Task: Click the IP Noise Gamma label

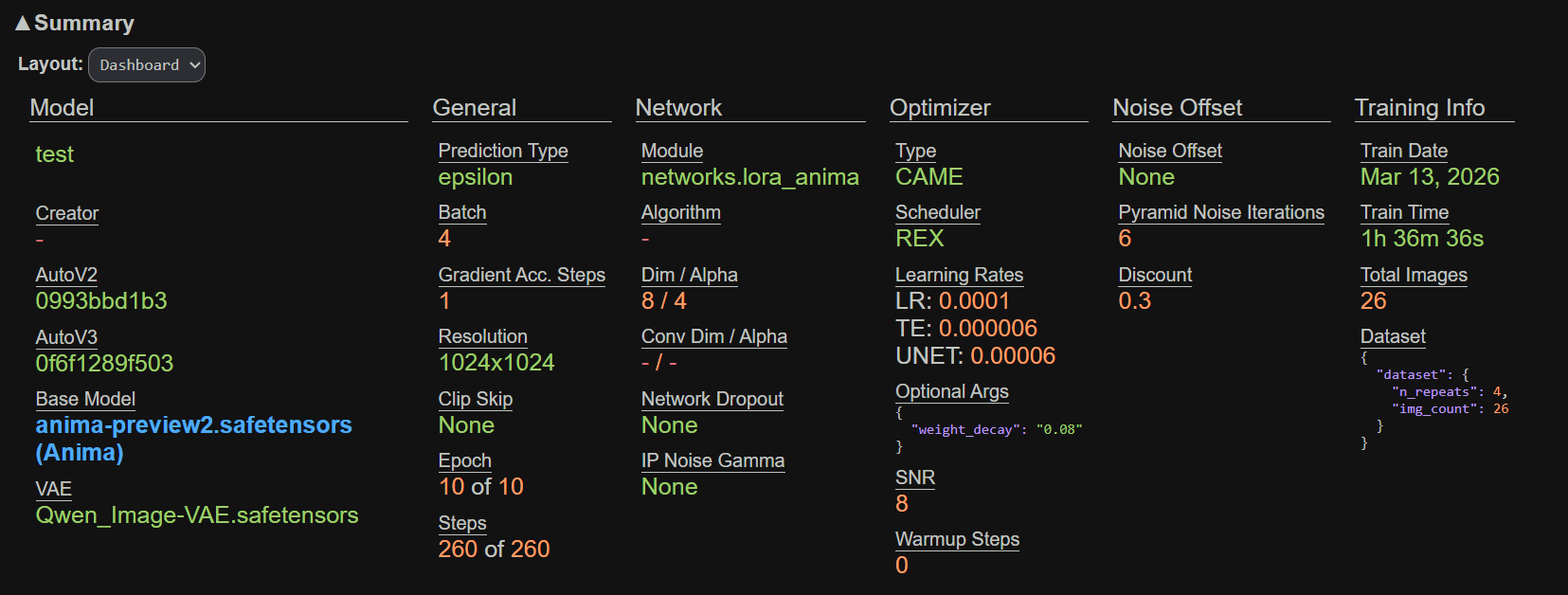Action: [x=713, y=460]
